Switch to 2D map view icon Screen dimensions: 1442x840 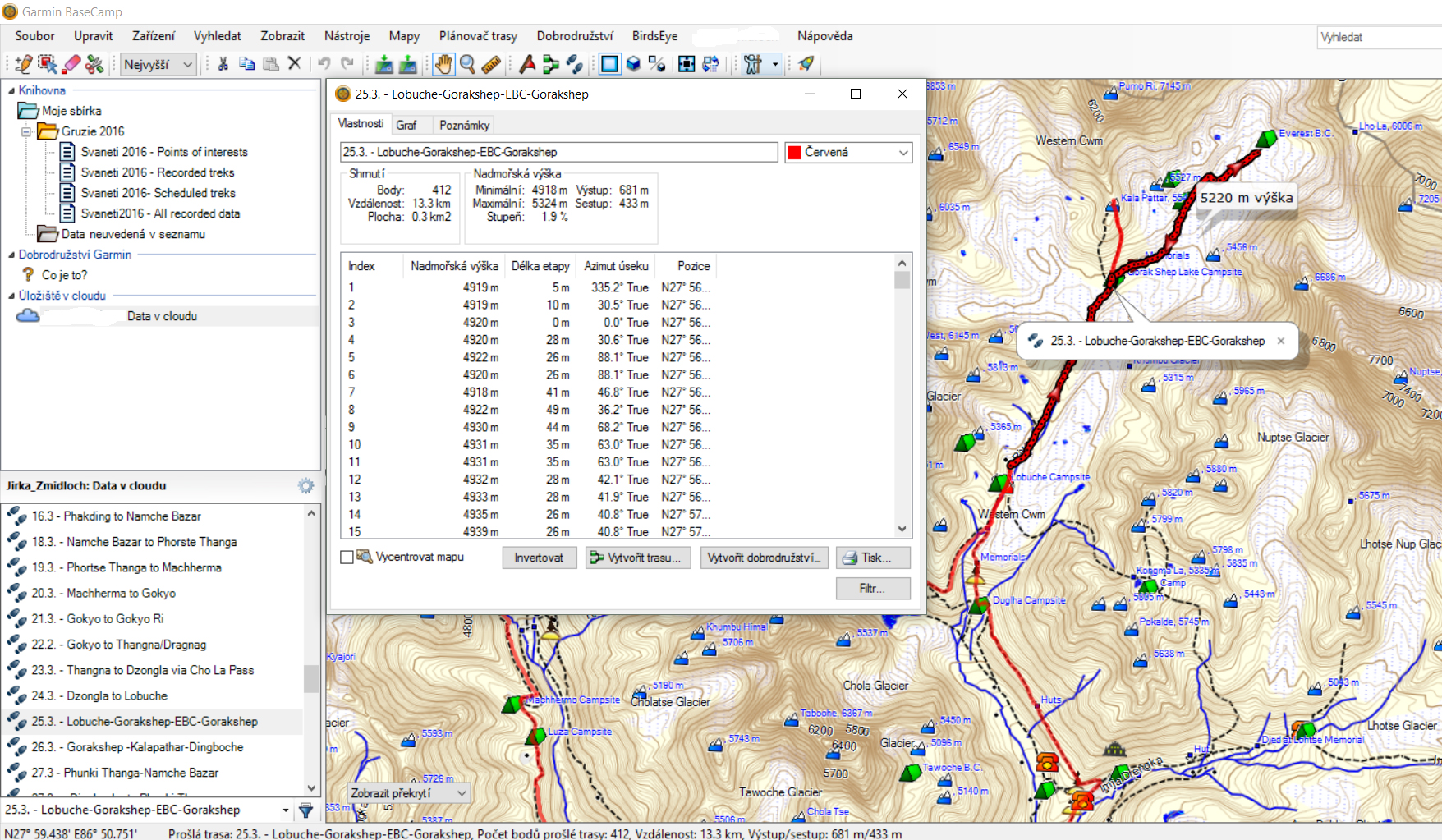coord(609,63)
